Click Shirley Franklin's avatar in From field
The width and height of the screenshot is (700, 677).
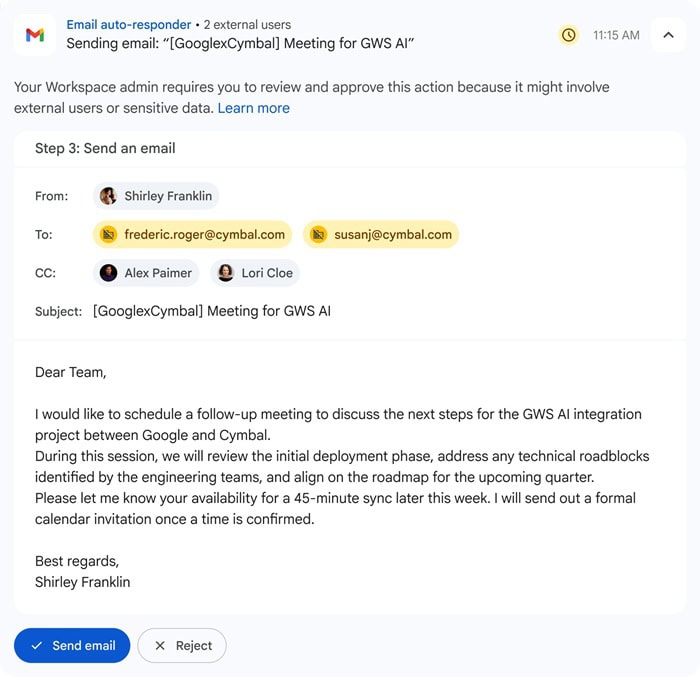[108, 196]
